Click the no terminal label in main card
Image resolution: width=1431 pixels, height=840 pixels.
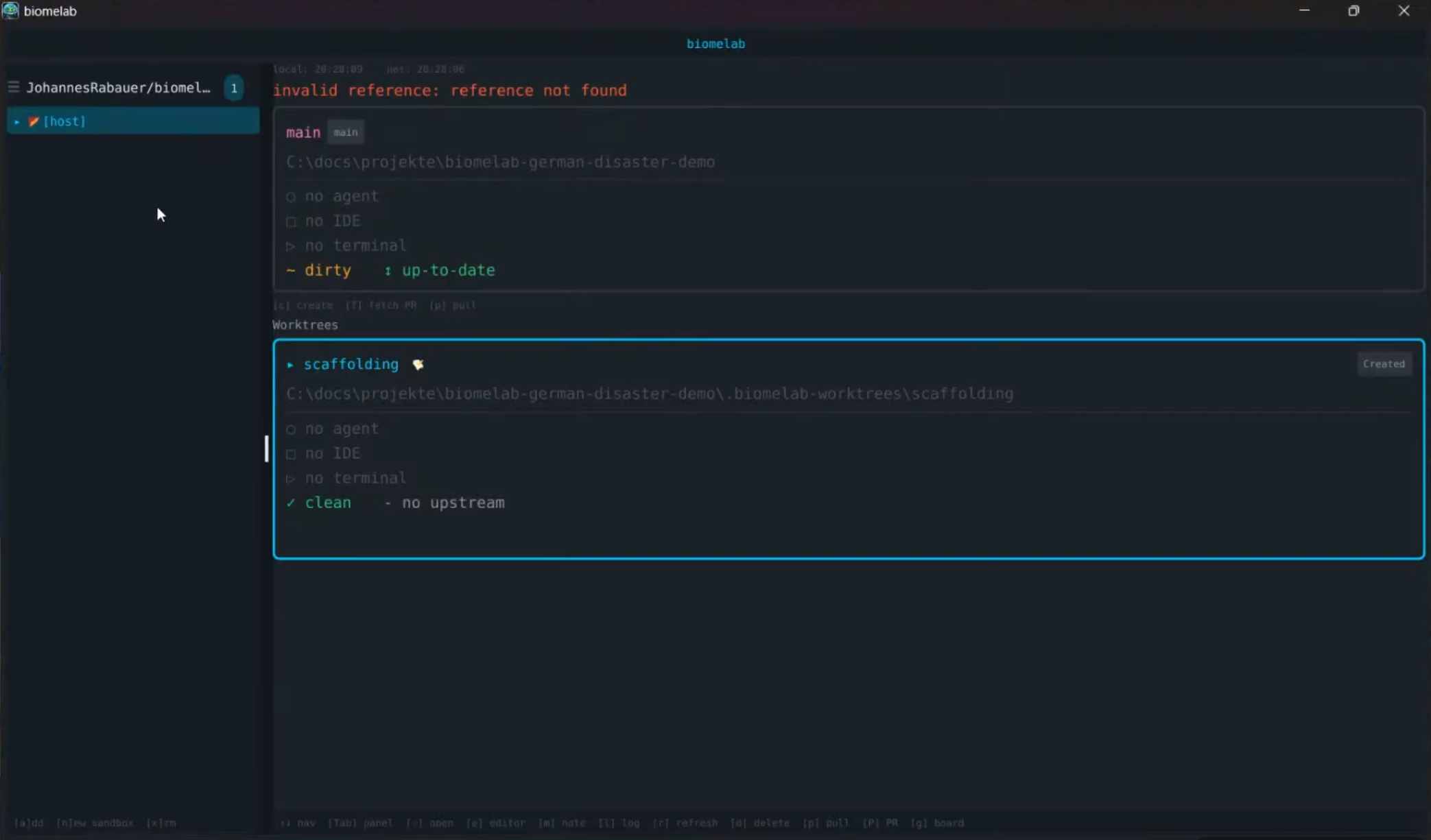356,245
